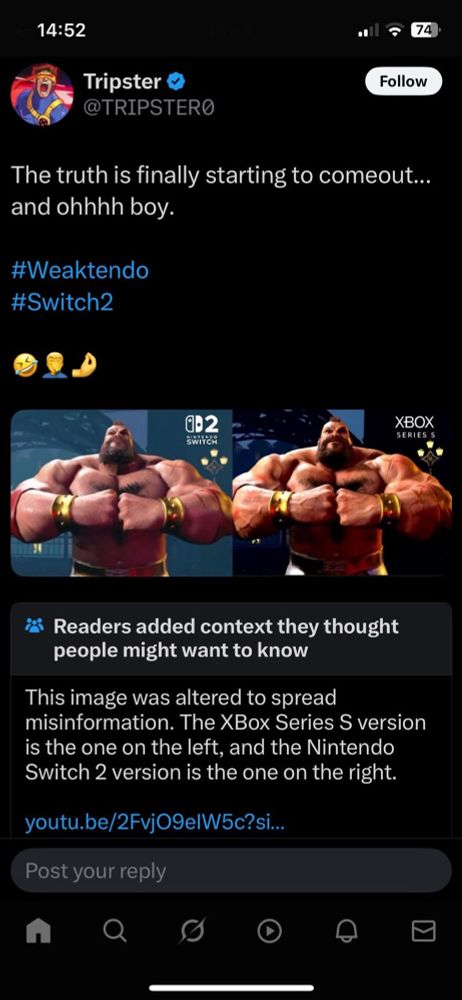Open the Notifications bell tab
The height and width of the screenshot is (1000, 462).
coord(346,932)
